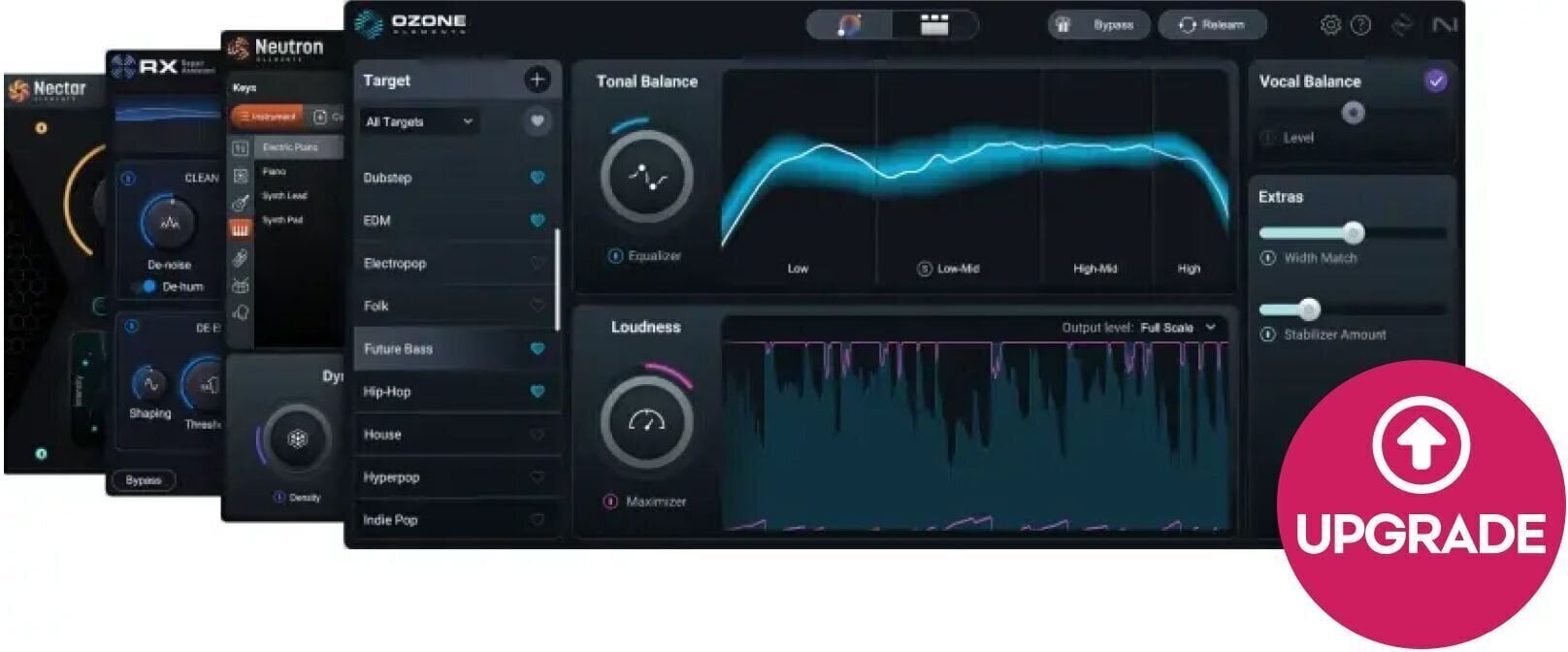Image resolution: width=1568 pixels, height=652 pixels.
Task: Toggle Equalizer power button
Action: click(614, 256)
